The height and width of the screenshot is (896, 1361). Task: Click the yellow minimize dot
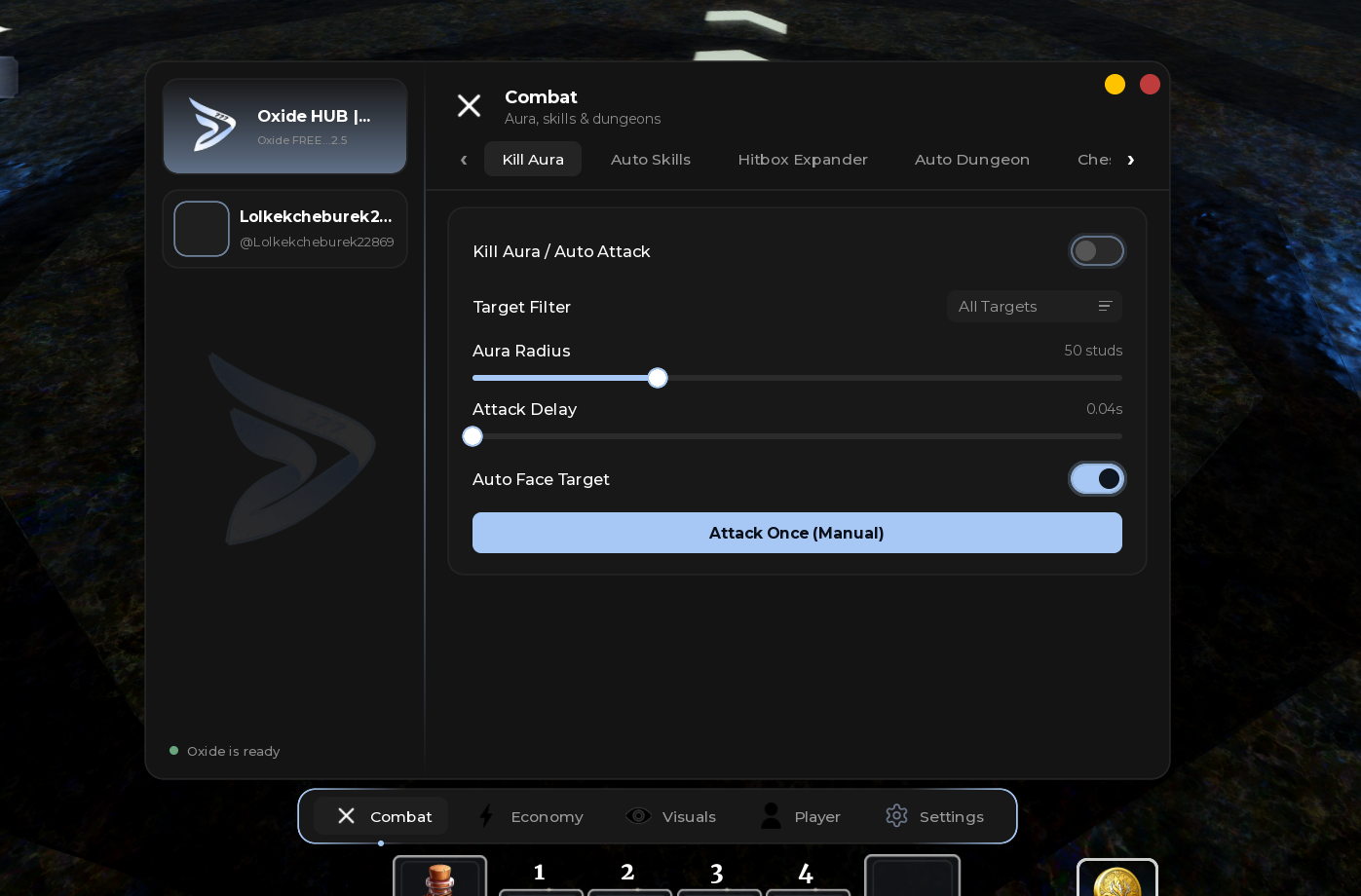click(1115, 85)
